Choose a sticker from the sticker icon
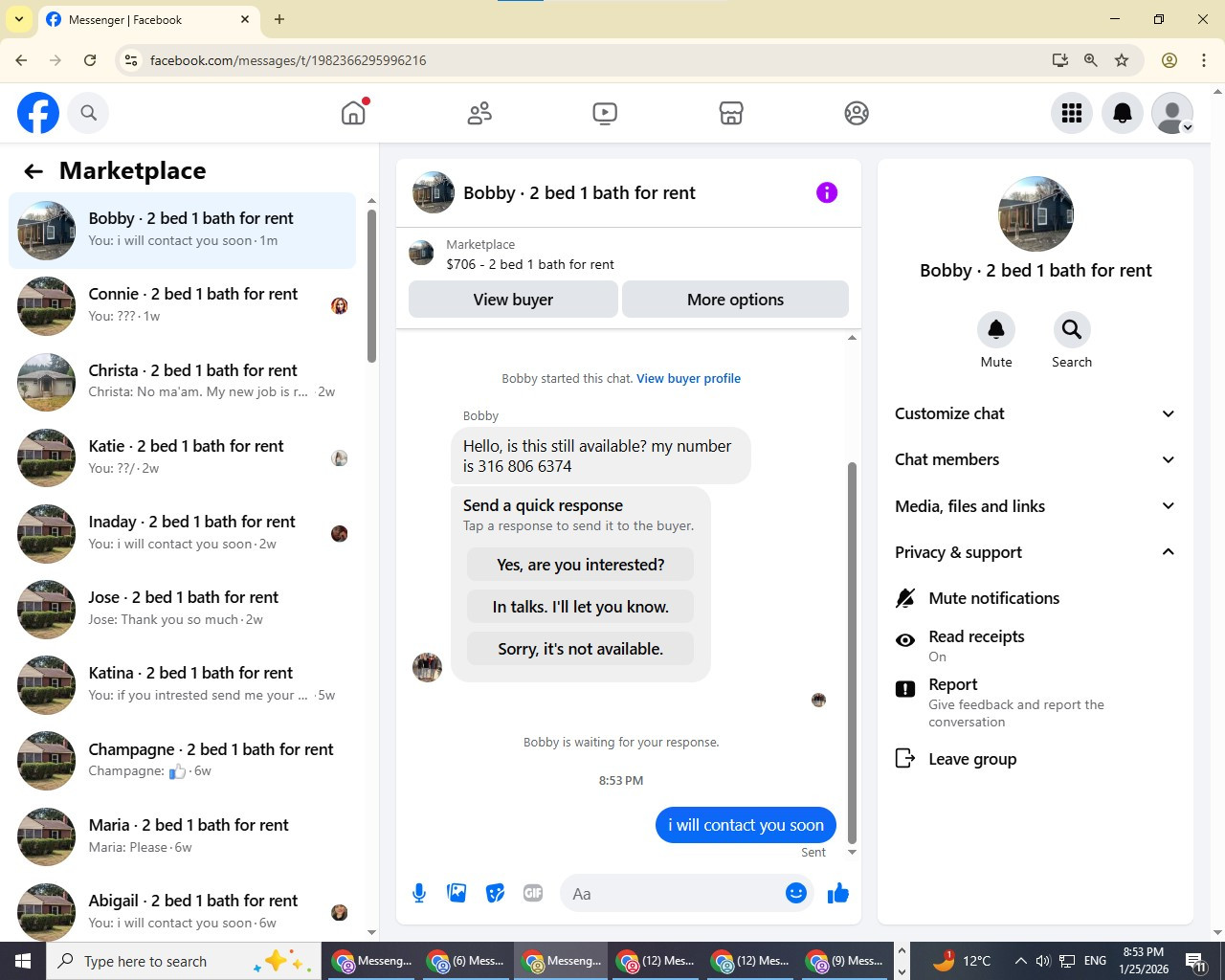 point(495,893)
